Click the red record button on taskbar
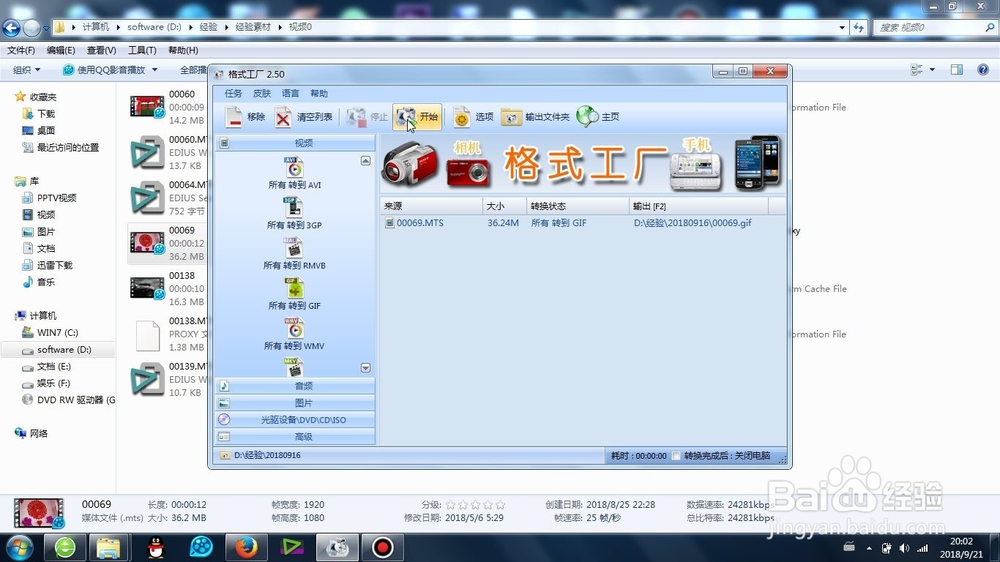This screenshot has height=562, width=1000. (382, 547)
